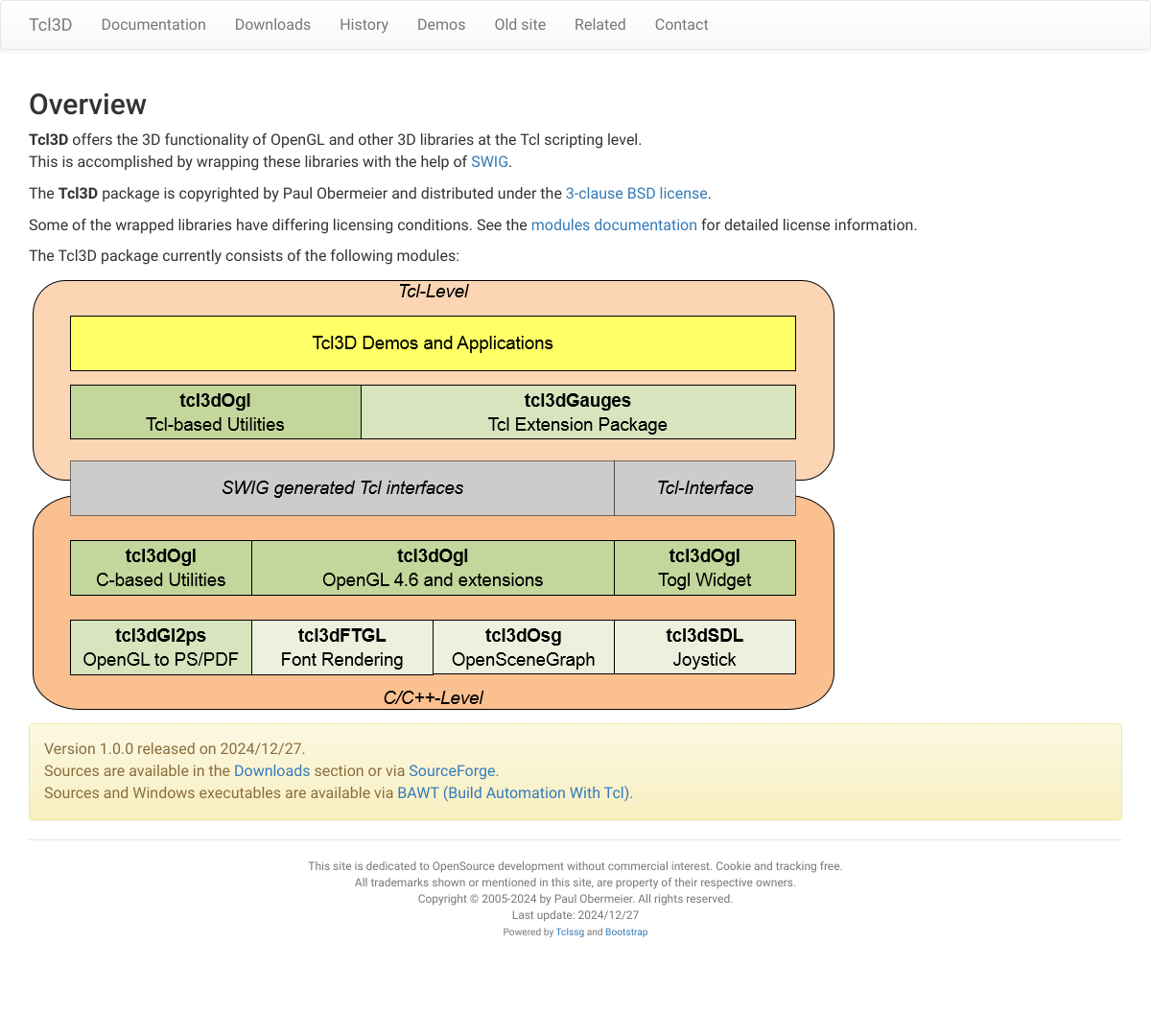Open the modules documentation link
1151x1036 pixels.
coord(614,225)
